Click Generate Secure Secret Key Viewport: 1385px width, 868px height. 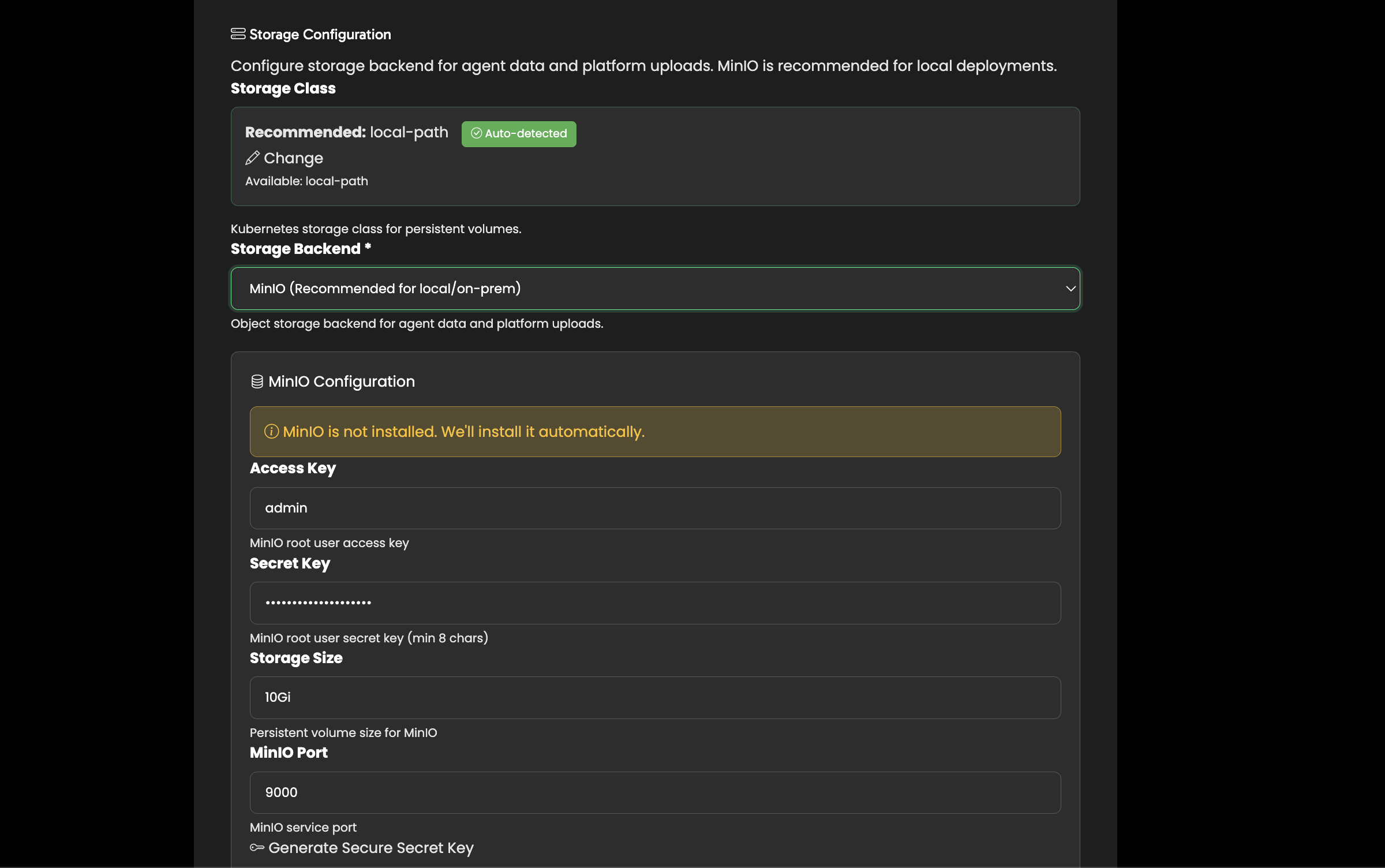tap(370, 847)
